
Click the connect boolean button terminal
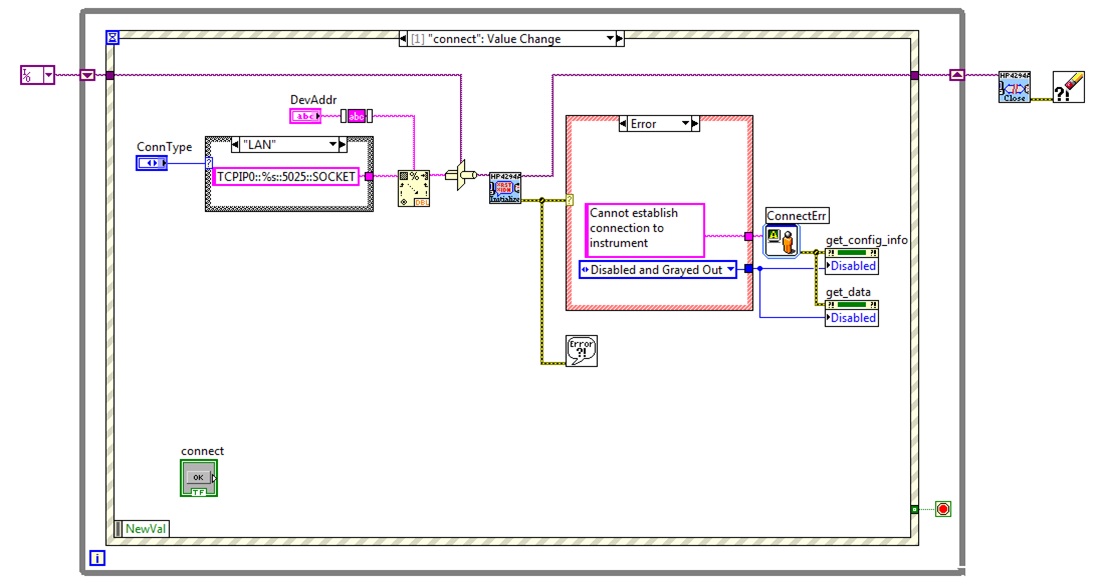(x=198, y=476)
